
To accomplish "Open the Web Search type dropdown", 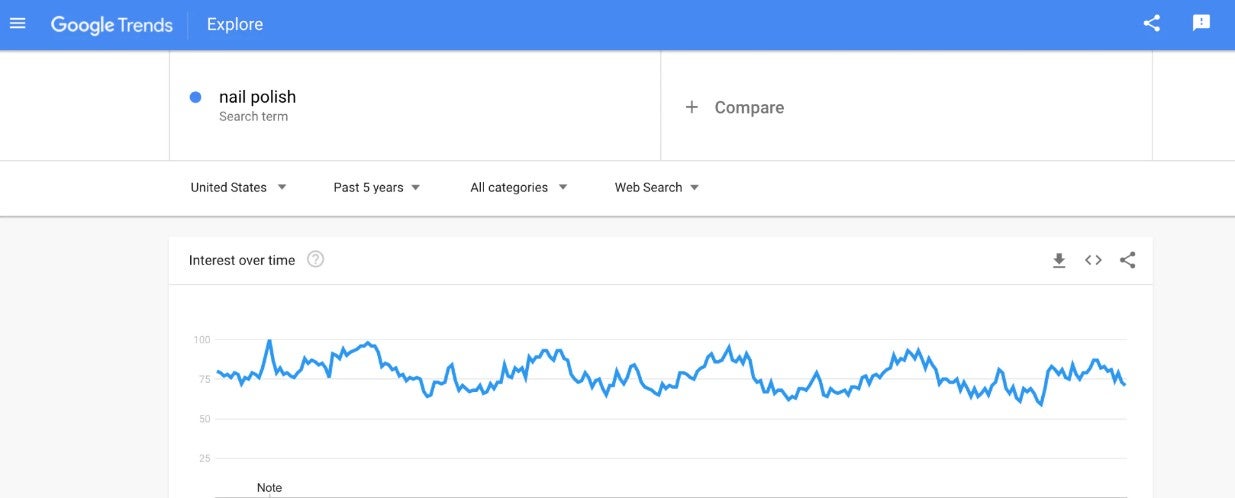I will pyautogui.click(x=656, y=187).
